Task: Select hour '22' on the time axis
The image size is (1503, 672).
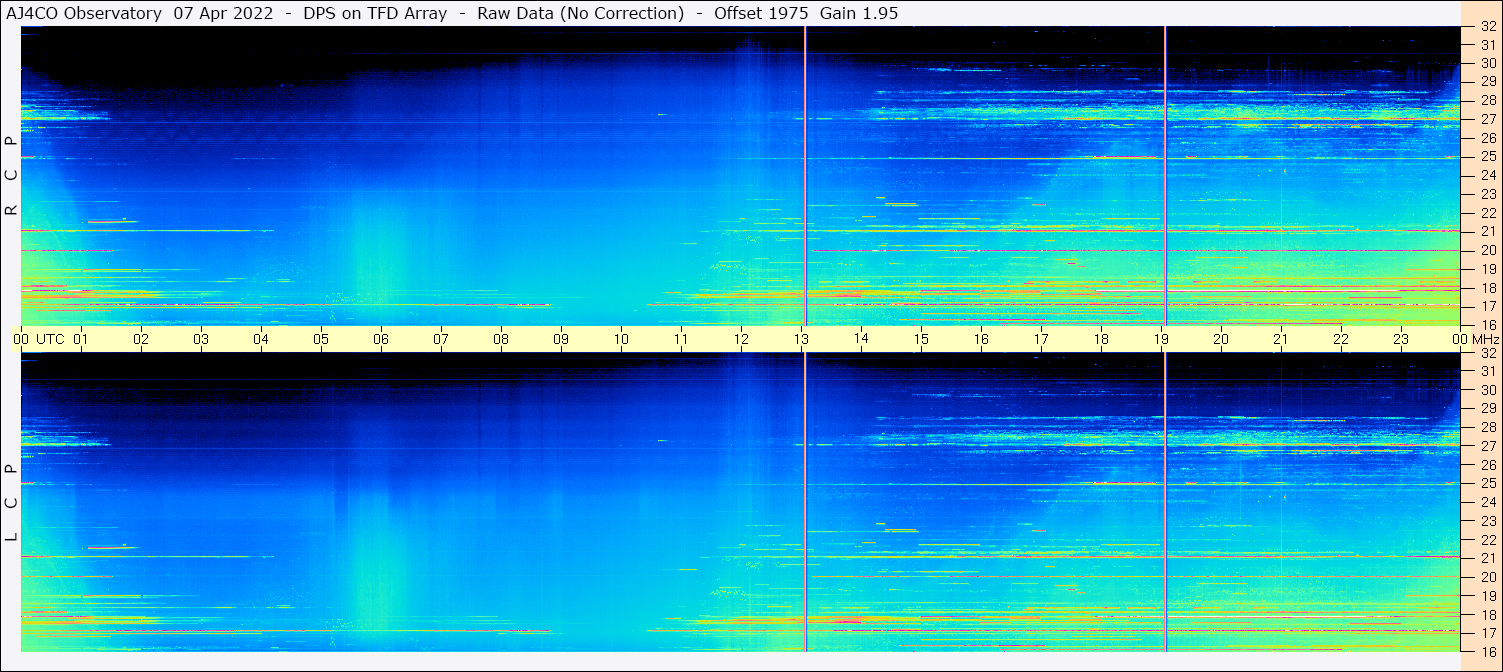Action: tap(1341, 339)
